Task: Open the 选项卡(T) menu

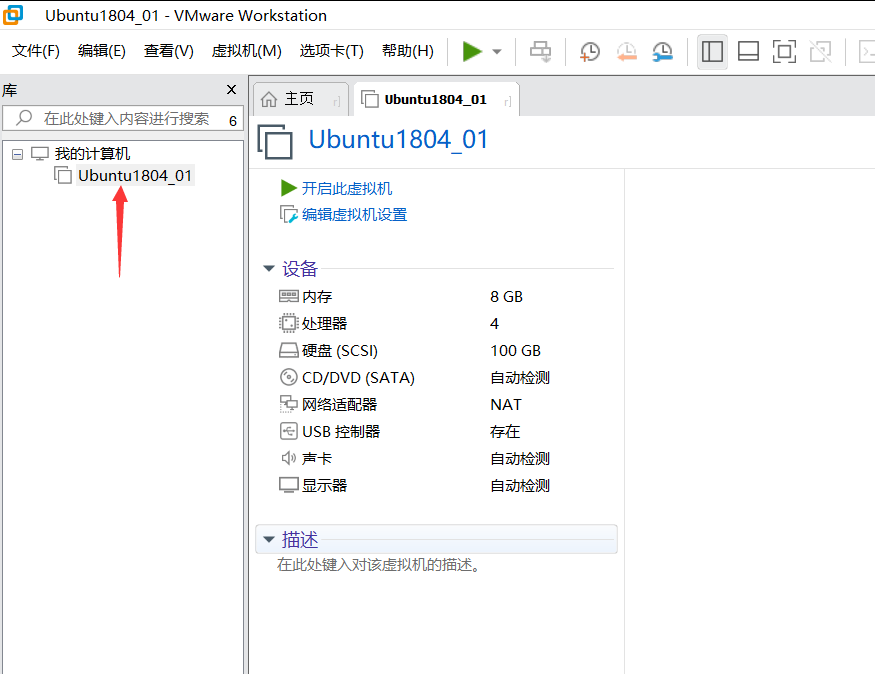Action: tap(331, 51)
